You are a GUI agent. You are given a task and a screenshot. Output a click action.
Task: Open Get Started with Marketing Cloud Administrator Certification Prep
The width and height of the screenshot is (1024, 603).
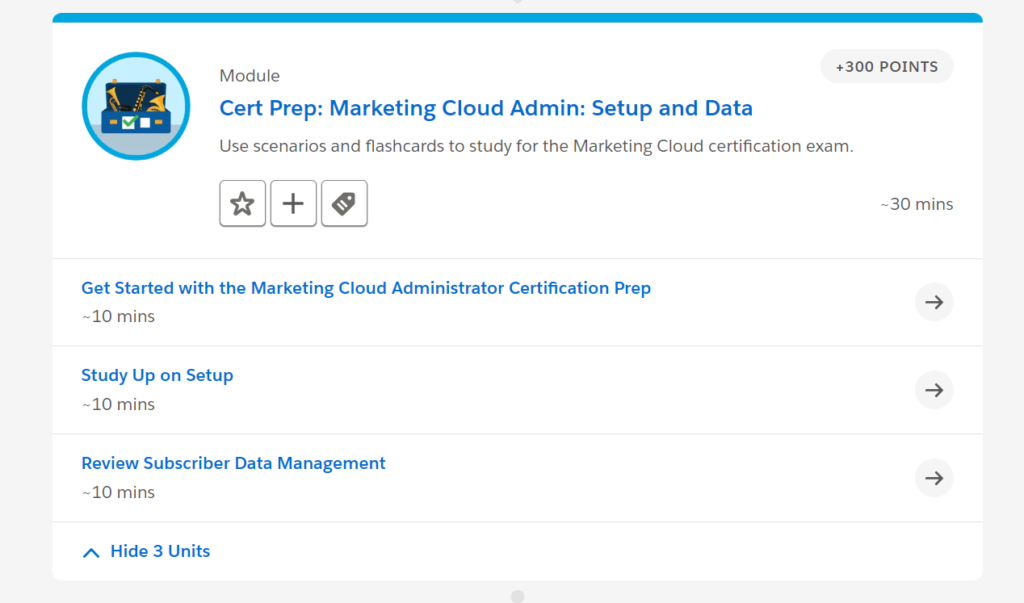click(366, 288)
